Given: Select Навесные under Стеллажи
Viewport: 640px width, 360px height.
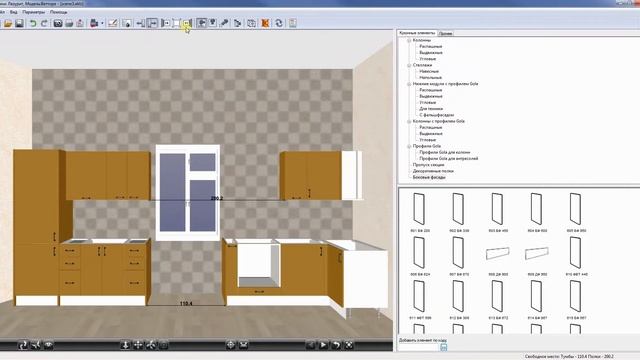Looking at the screenshot, I should pos(429,71).
